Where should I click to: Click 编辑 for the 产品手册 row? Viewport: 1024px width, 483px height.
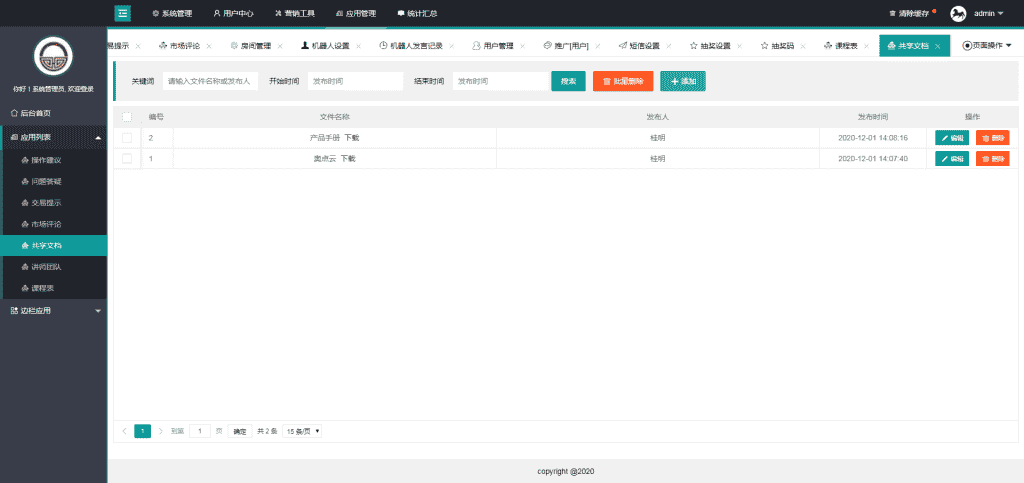tap(951, 138)
